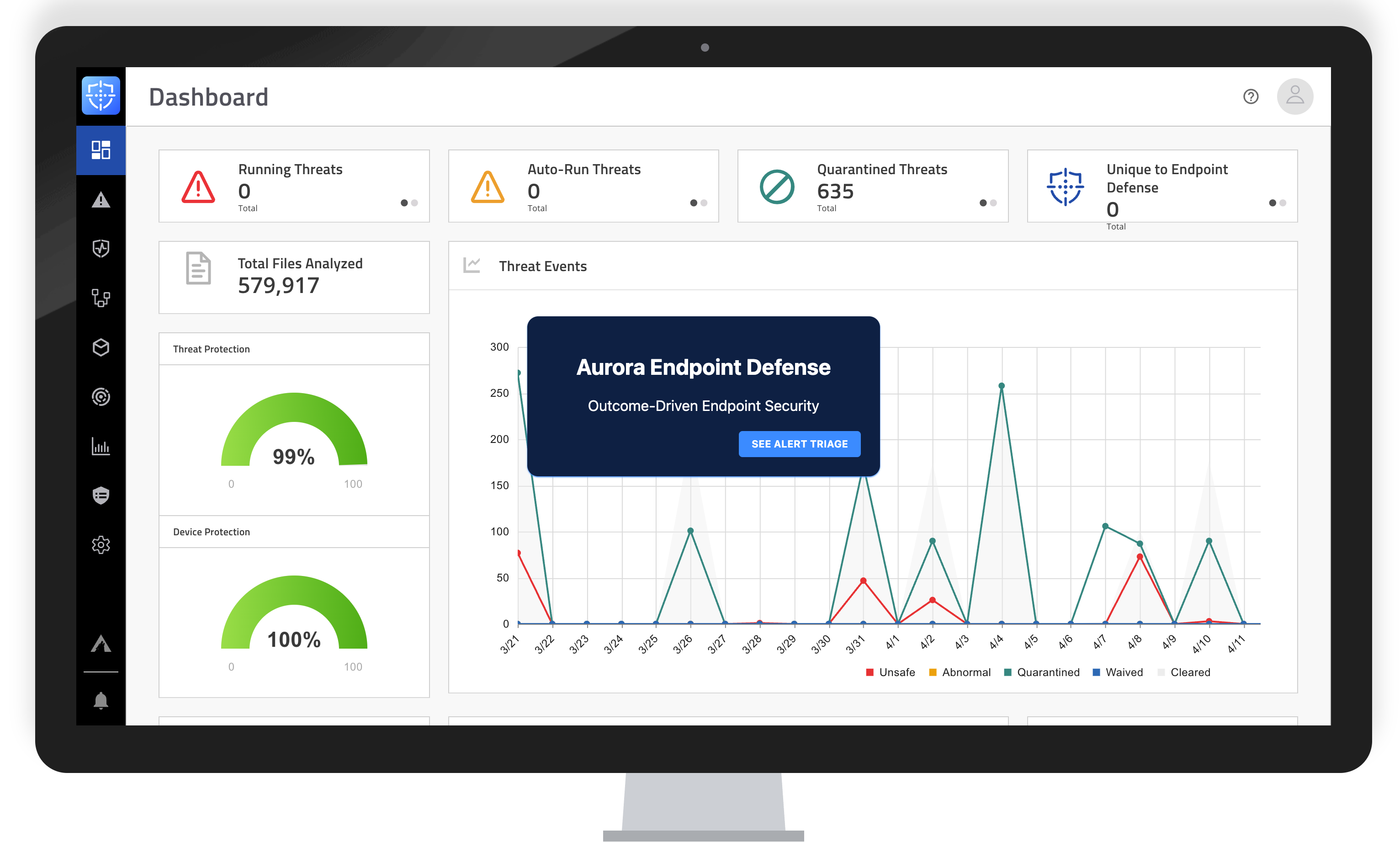Click the cube package sidebar icon
The width and height of the screenshot is (1400, 842).
click(101, 347)
